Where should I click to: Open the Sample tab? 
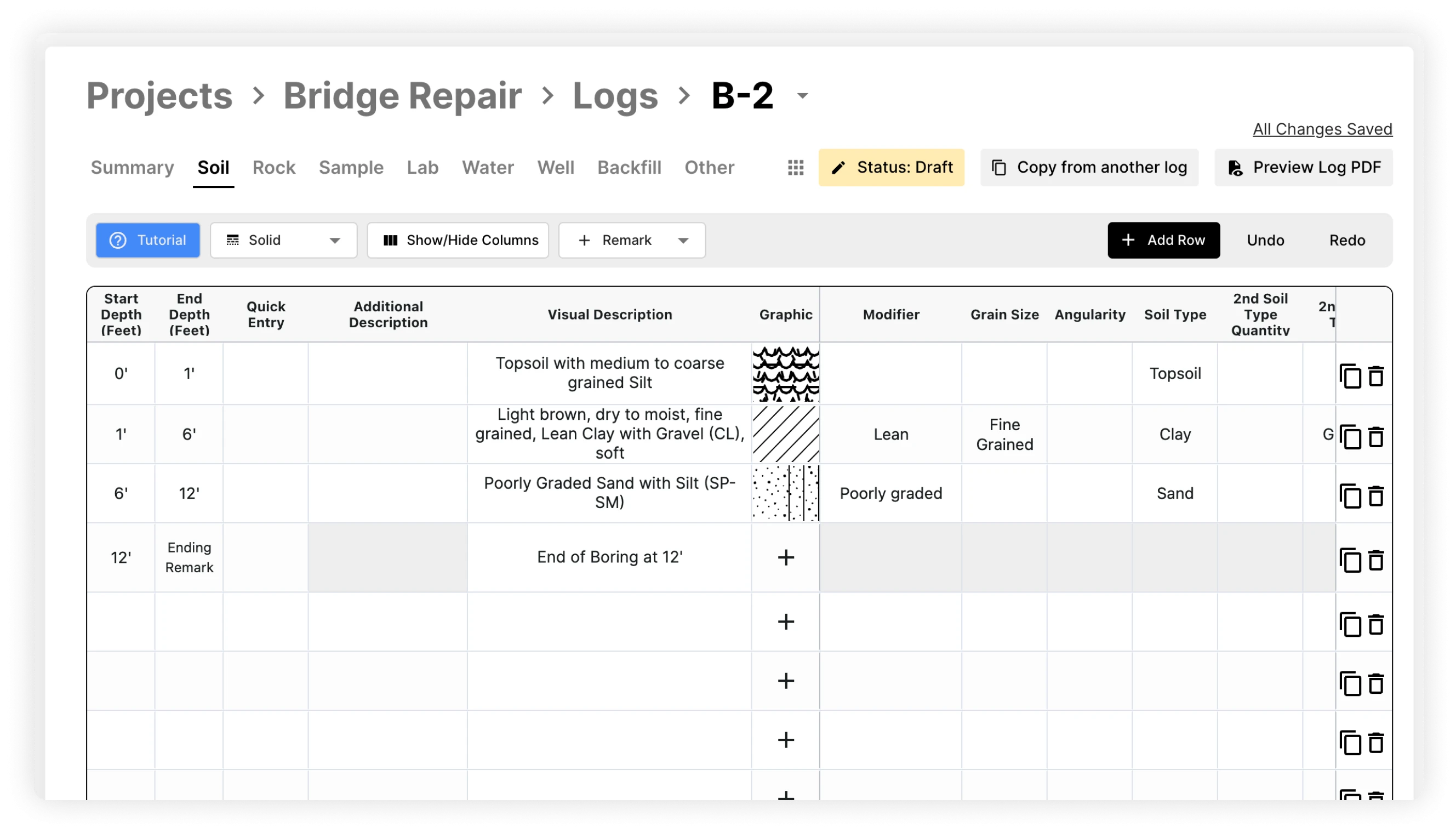click(351, 168)
